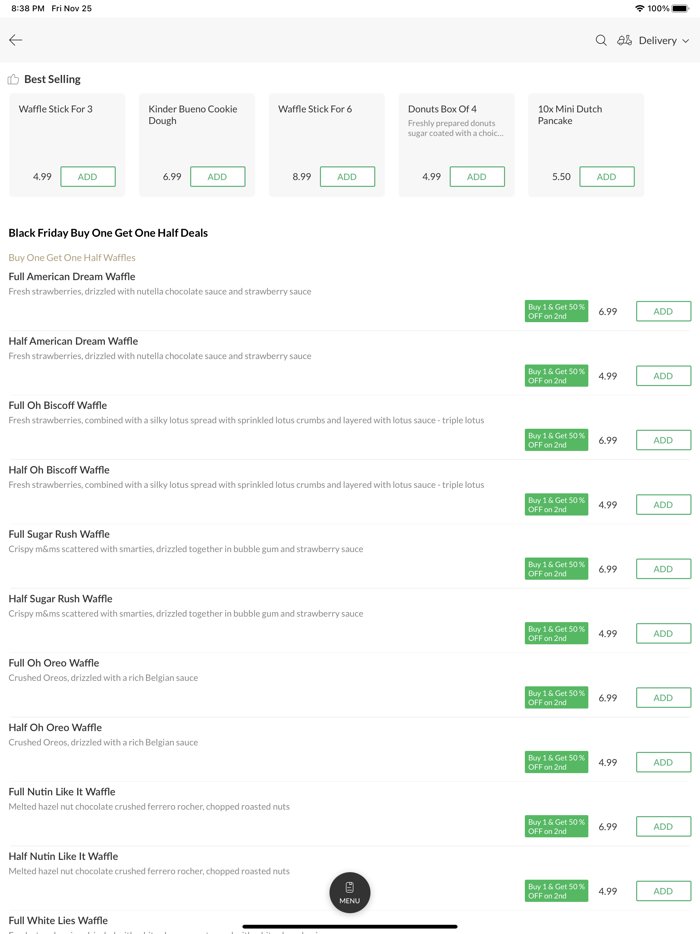Tap the Wi-Fi status icon
Screen dimensions: 700x934
[639, 8]
